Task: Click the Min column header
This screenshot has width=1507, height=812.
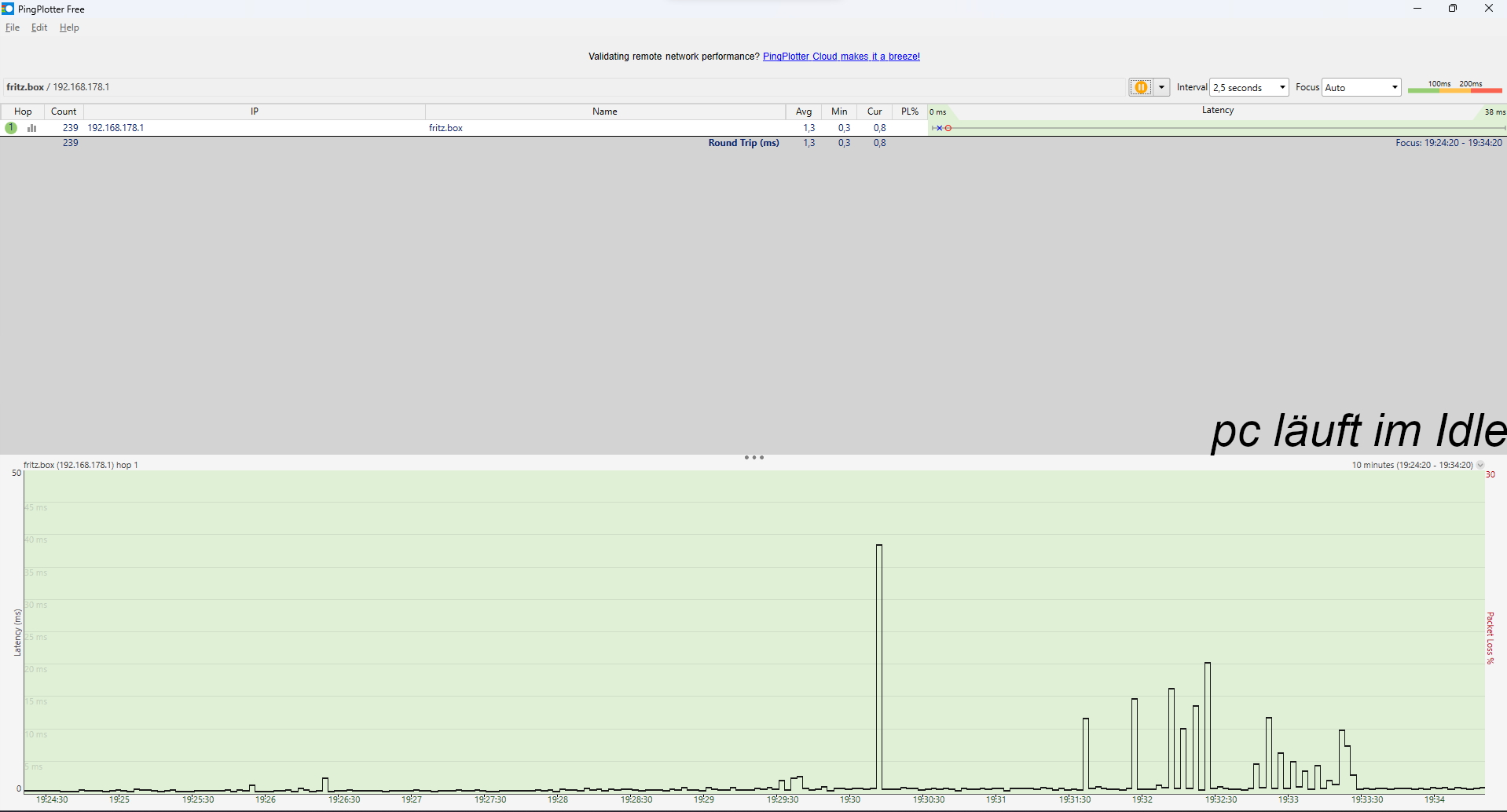Action: point(839,112)
